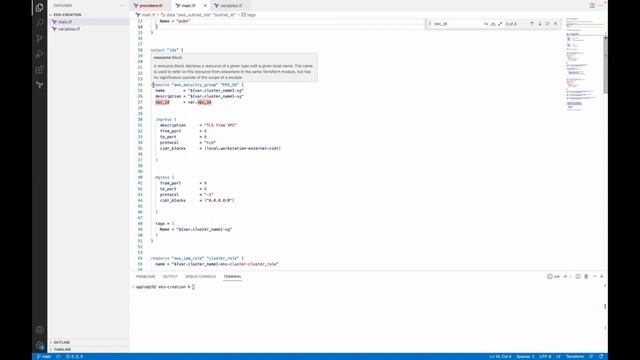Maximize the panel with the chevron icon
The image size is (640, 360).
(594, 276)
